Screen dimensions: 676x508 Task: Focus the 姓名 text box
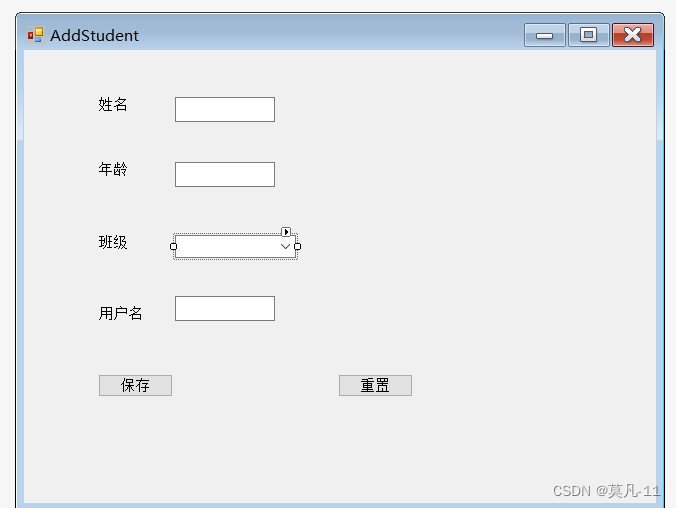point(225,110)
